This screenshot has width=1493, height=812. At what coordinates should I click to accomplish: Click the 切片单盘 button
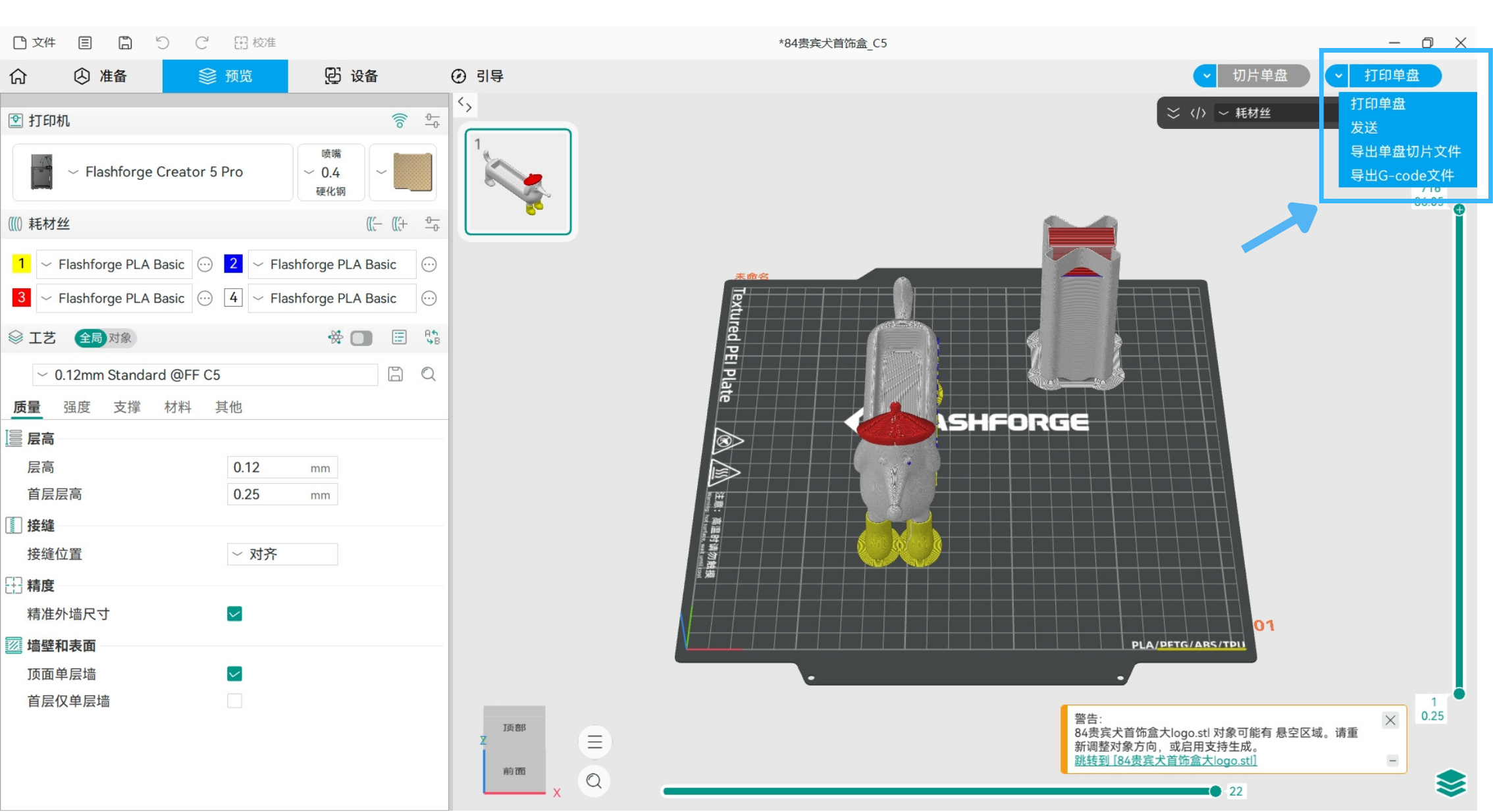point(1260,76)
